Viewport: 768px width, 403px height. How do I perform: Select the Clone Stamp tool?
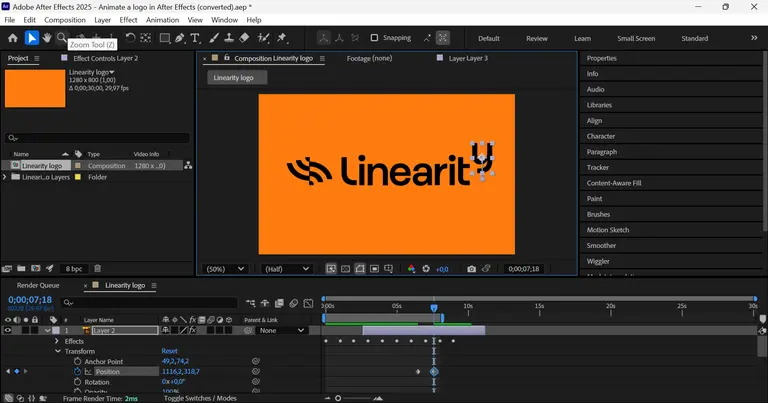(229, 38)
